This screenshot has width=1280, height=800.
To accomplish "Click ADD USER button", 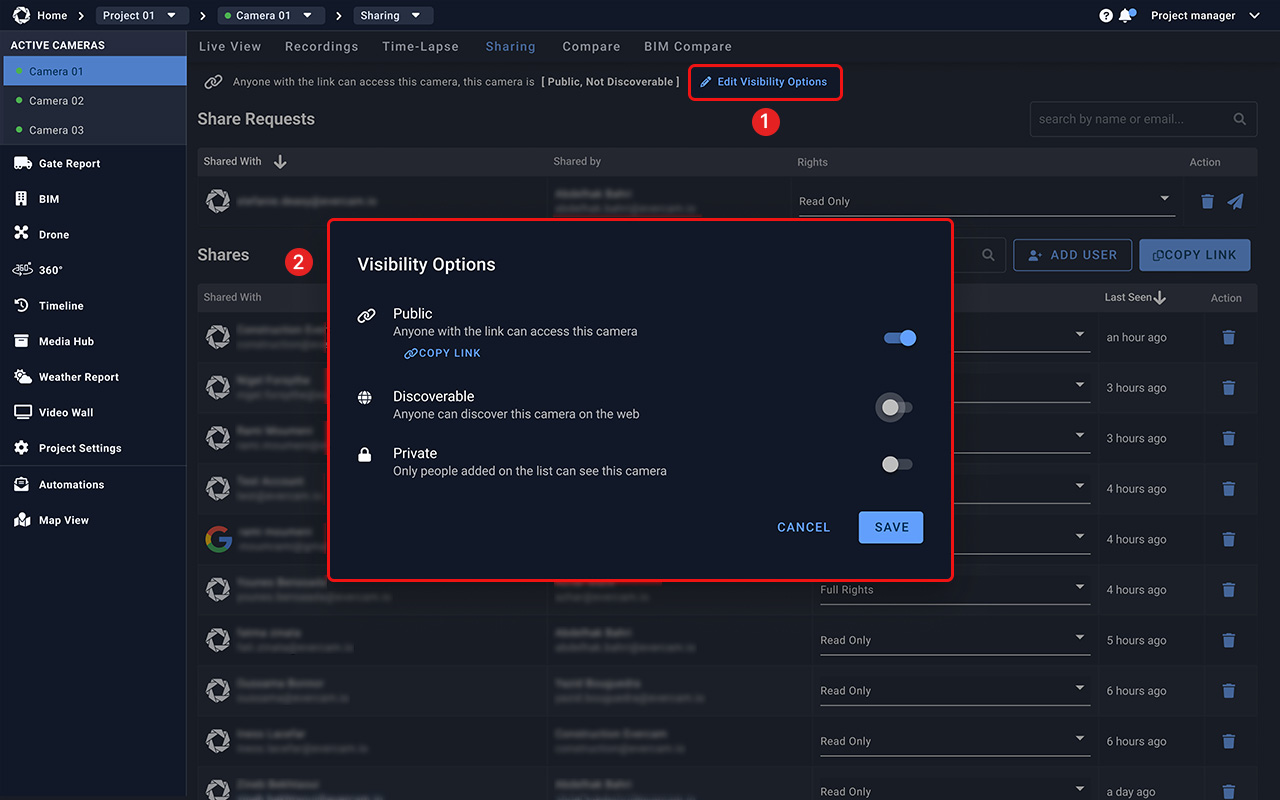I will (x=1072, y=255).
